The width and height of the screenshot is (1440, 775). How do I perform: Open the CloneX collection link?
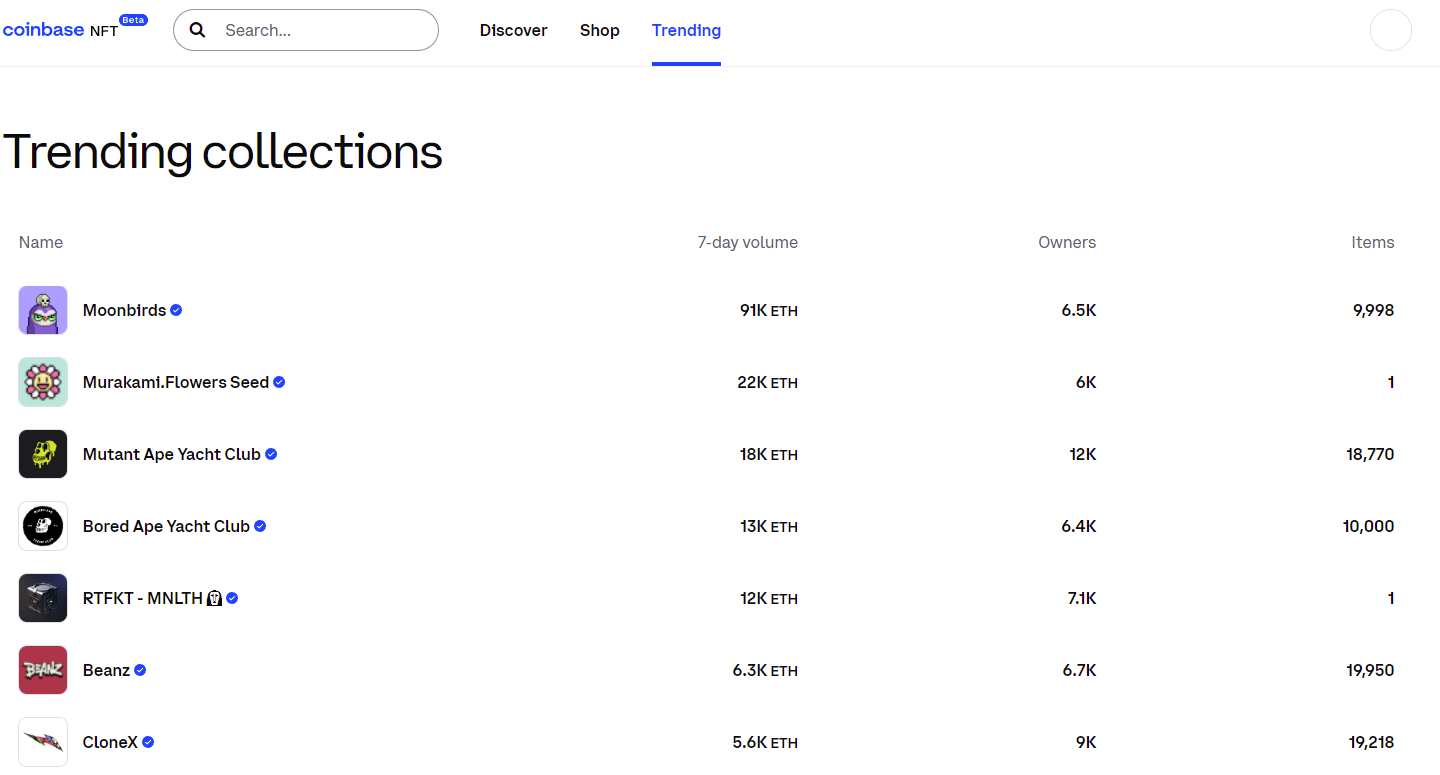pos(110,742)
